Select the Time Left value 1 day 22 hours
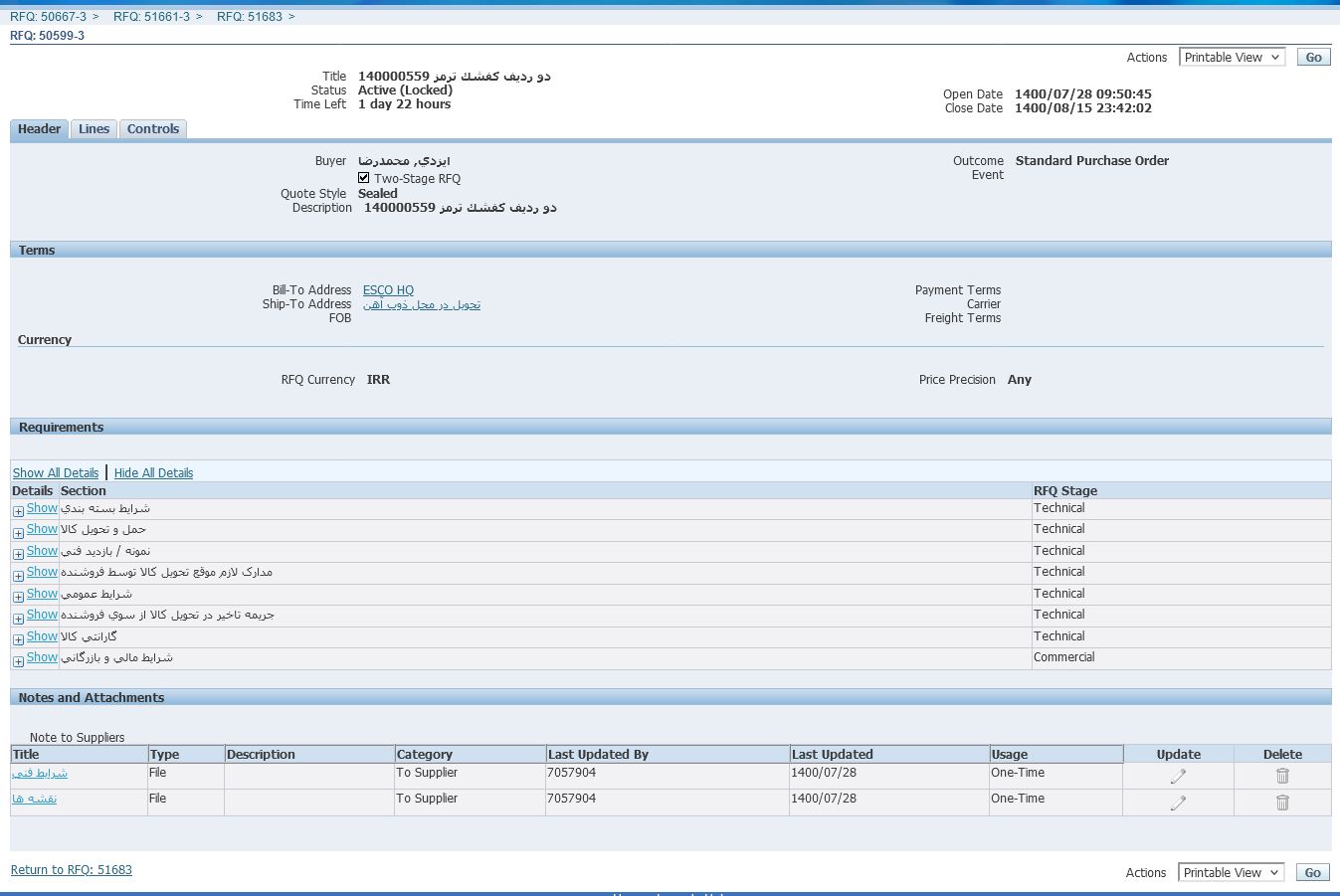The image size is (1340, 896). pos(404,104)
